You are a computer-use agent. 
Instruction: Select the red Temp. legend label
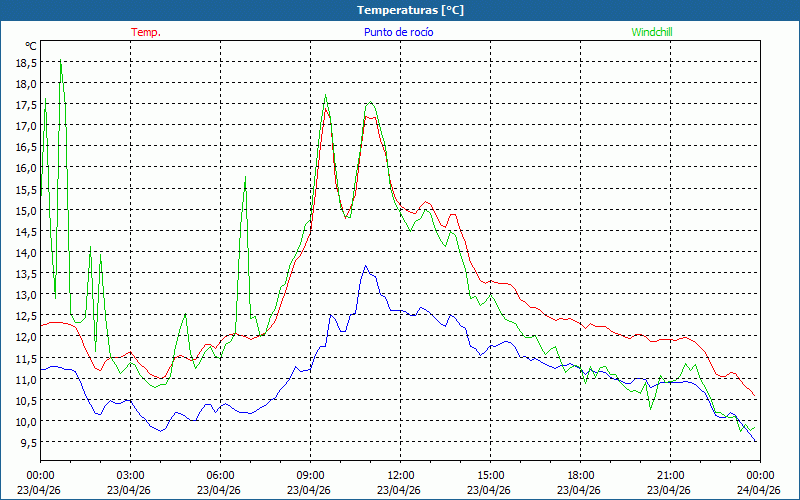(x=146, y=32)
